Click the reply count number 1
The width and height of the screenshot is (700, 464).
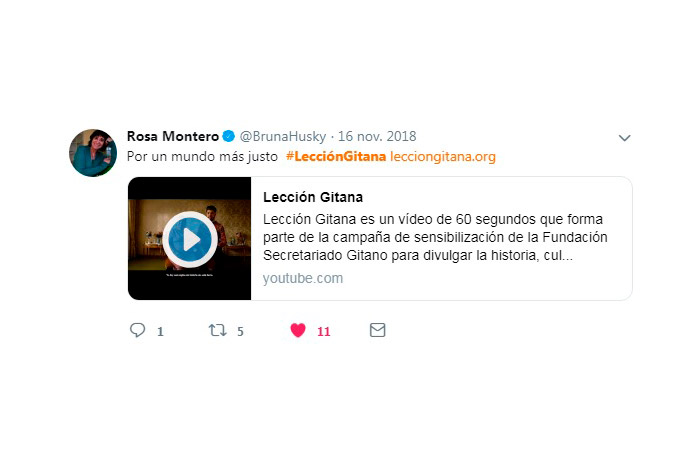click(x=160, y=331)
